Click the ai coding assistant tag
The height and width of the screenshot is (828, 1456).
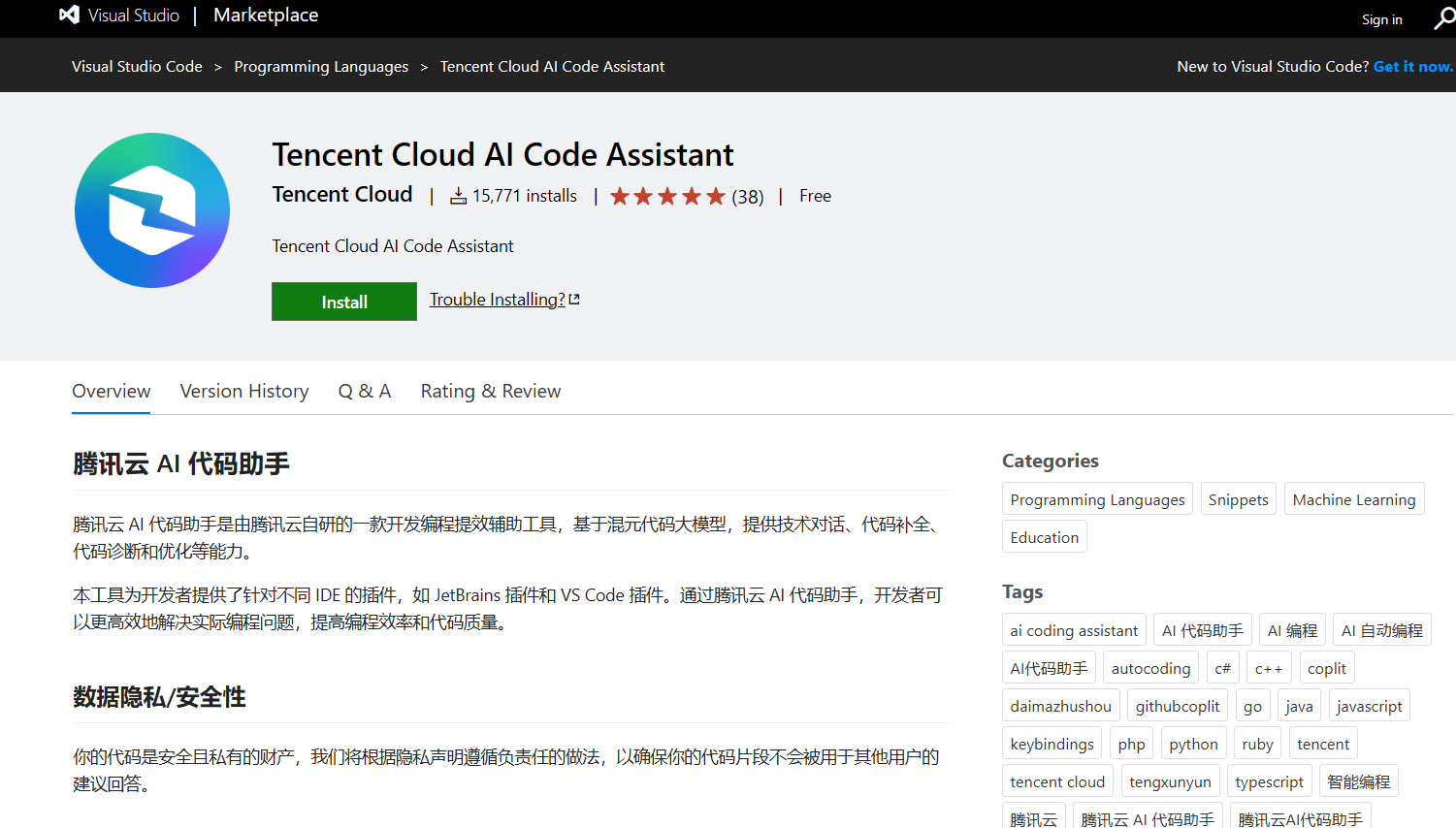(1074, 630)
